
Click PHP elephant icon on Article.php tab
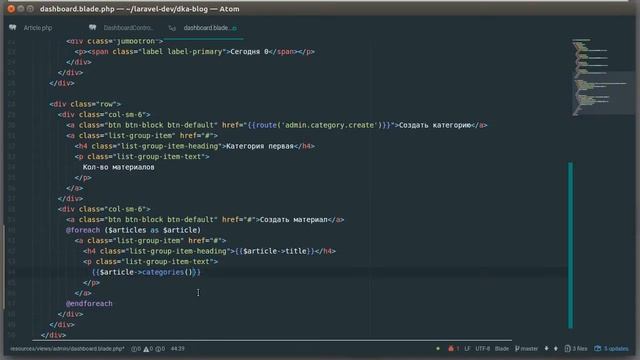(13, 28)
